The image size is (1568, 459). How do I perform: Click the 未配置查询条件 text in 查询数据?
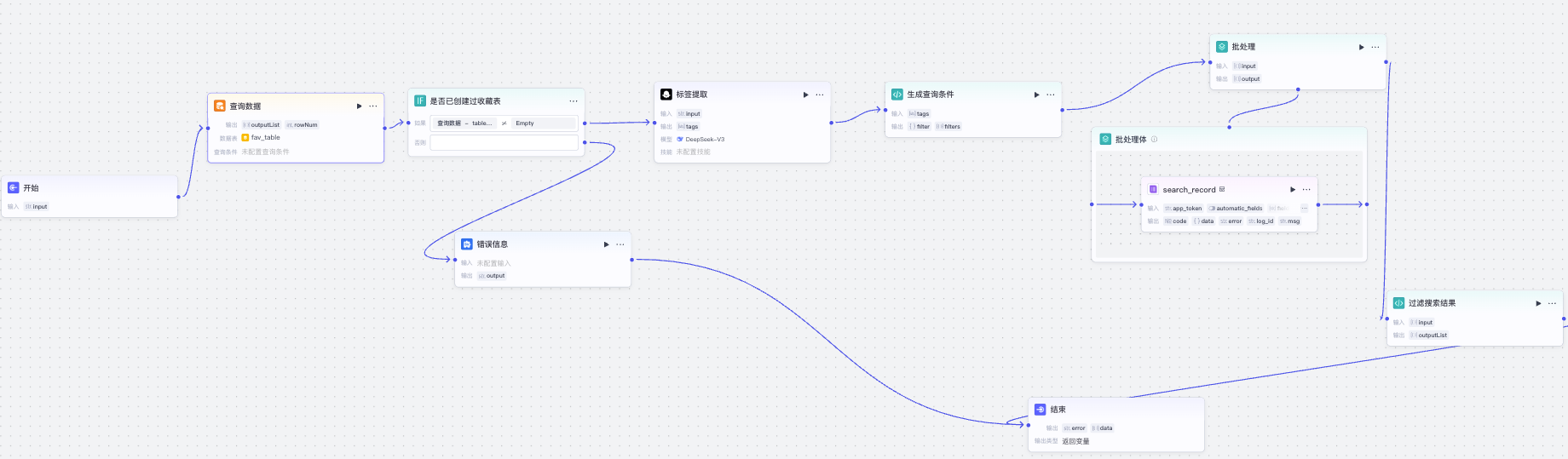[265, 152]
